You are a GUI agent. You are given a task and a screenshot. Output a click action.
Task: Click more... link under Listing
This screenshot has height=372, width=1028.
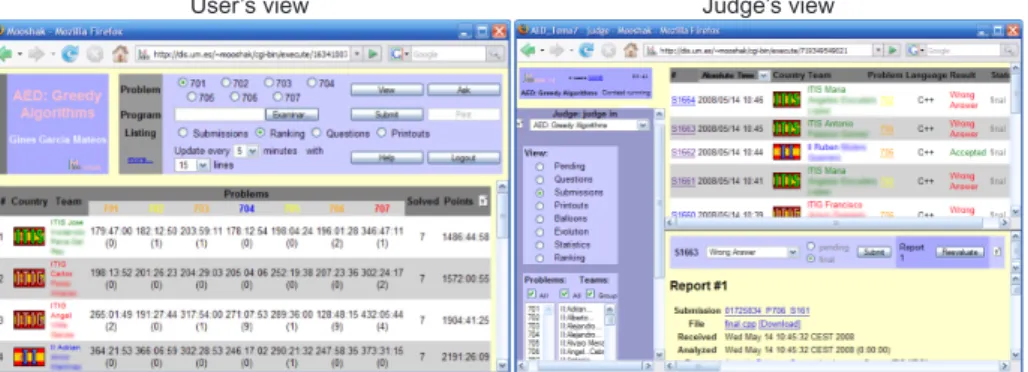click(x=140, y=159)
